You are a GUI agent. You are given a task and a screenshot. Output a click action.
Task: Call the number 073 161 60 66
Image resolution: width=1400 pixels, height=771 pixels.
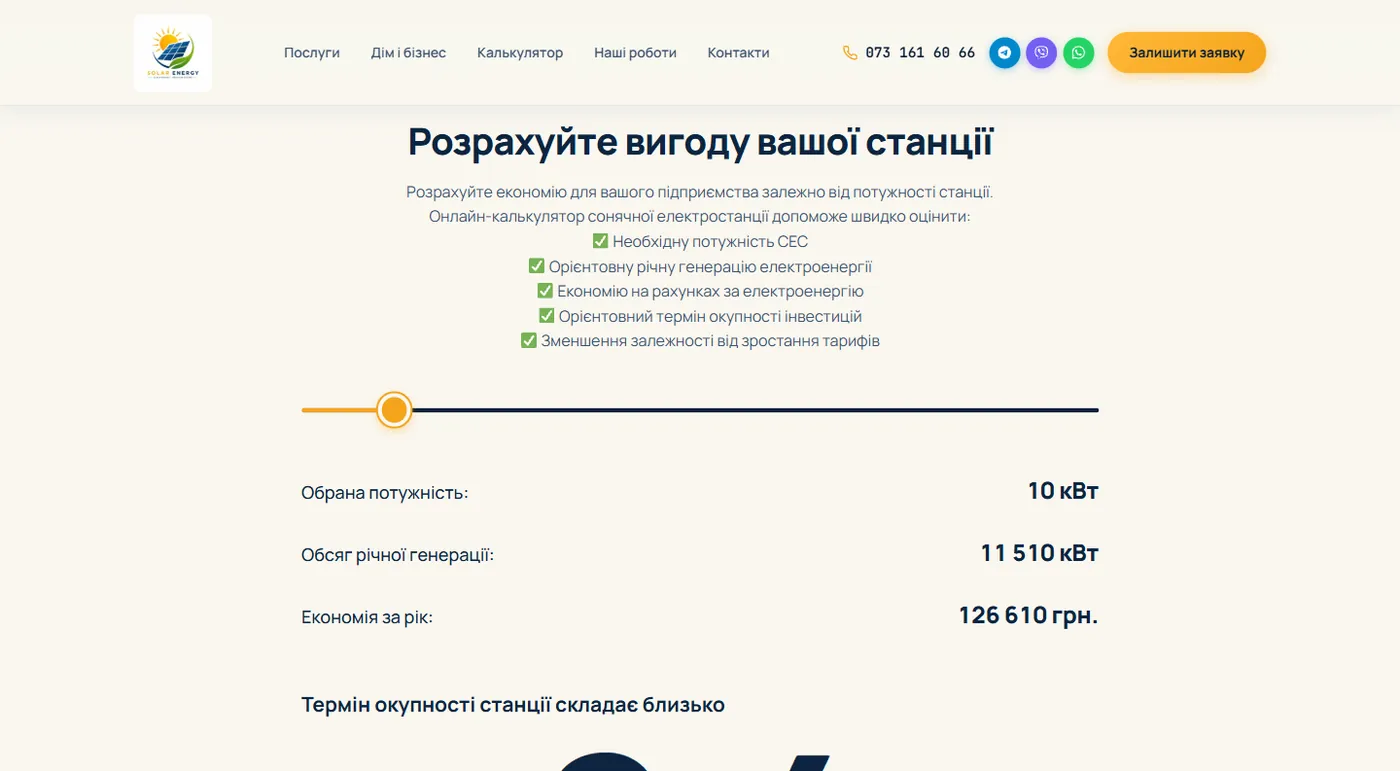(x=920, y=53)
